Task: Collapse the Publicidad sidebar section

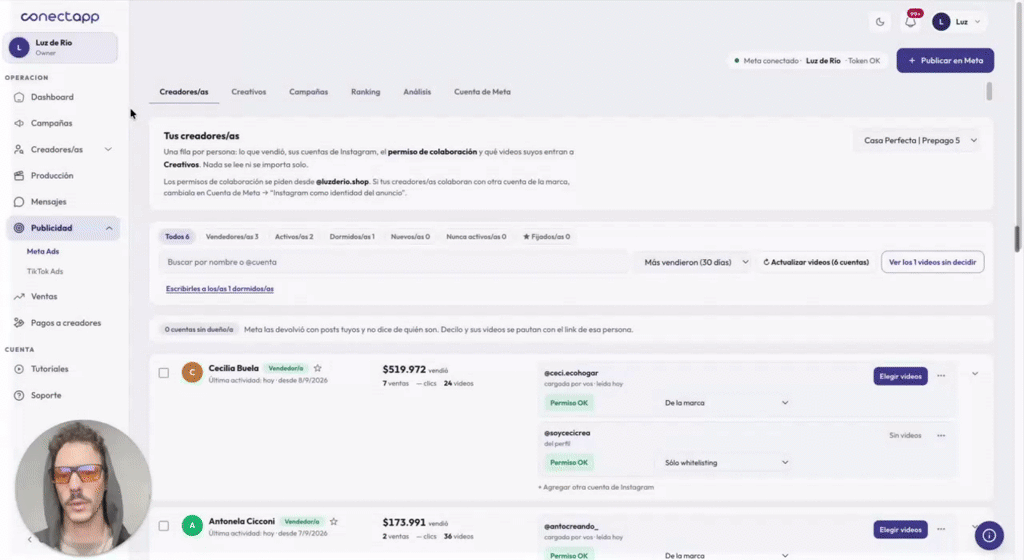Action: click(x=109, y=228)
